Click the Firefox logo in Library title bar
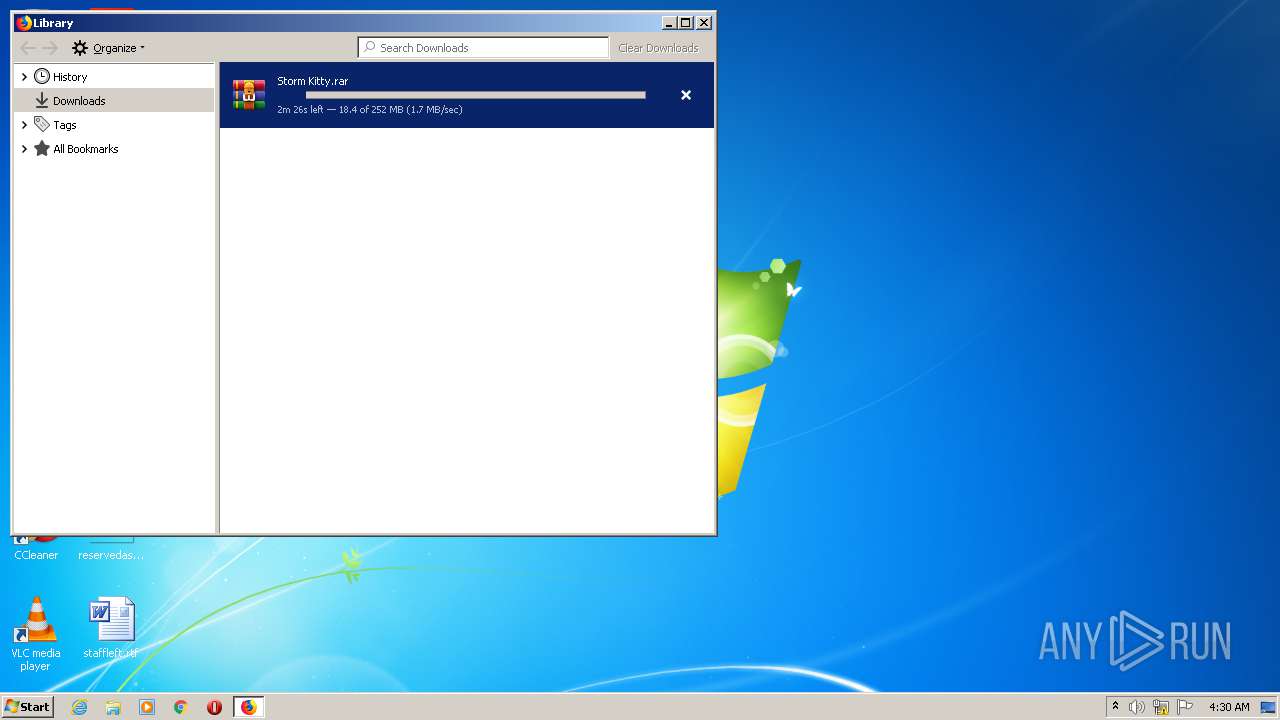The width and height of the screenshot is (1280, 720). click(x=24, y=22)
